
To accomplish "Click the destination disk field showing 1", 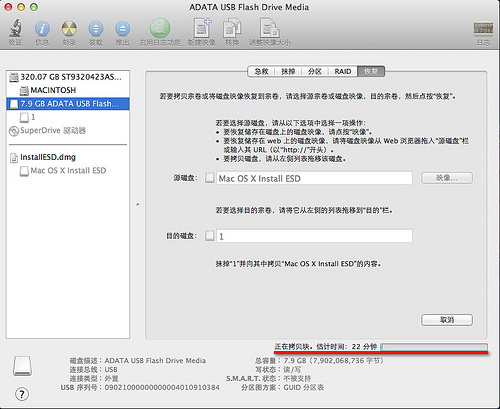I will tap(314, 236).
